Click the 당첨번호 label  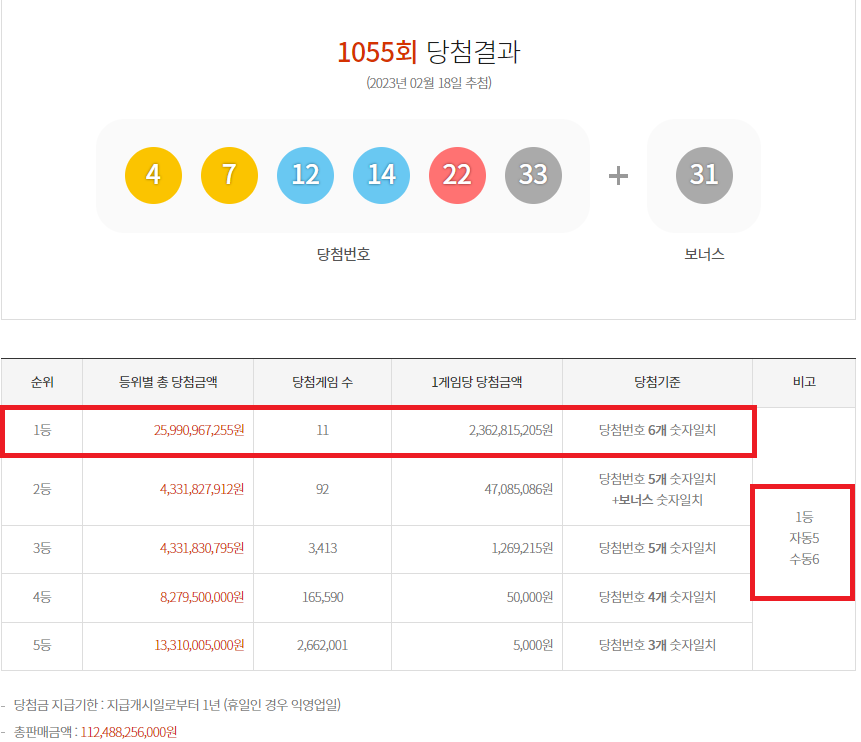tap(344, 254)
